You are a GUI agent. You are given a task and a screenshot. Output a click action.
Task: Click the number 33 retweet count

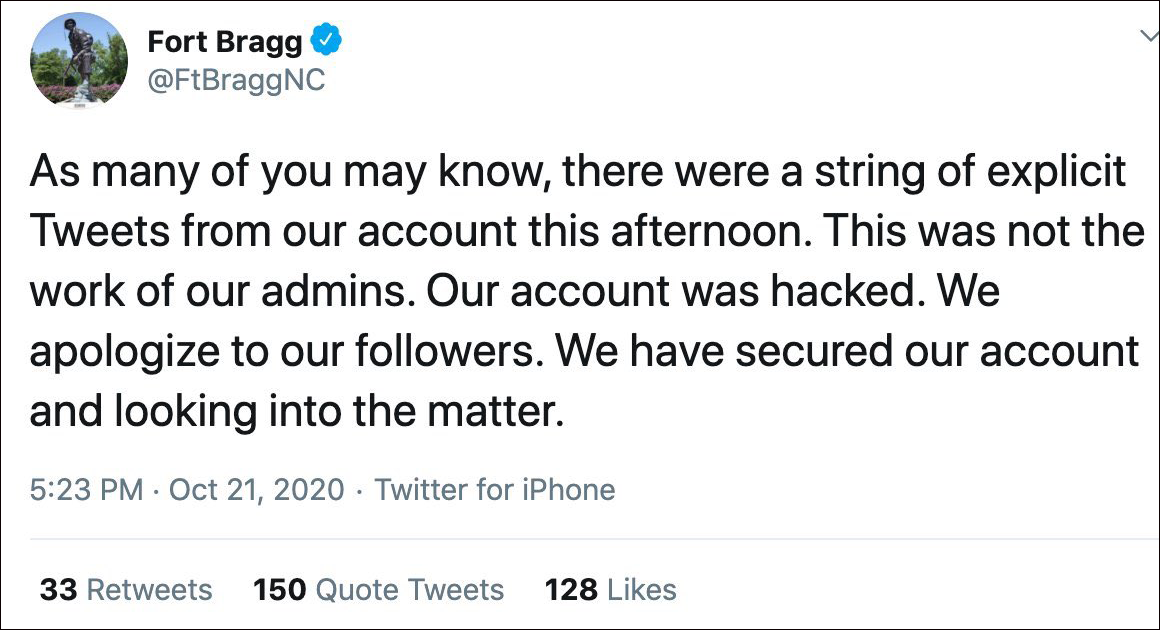(59, 590)
